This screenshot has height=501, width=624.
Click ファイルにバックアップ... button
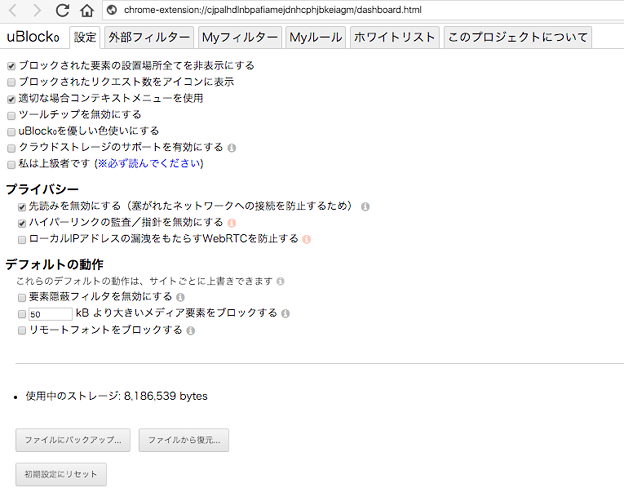(x=73, y=440)
